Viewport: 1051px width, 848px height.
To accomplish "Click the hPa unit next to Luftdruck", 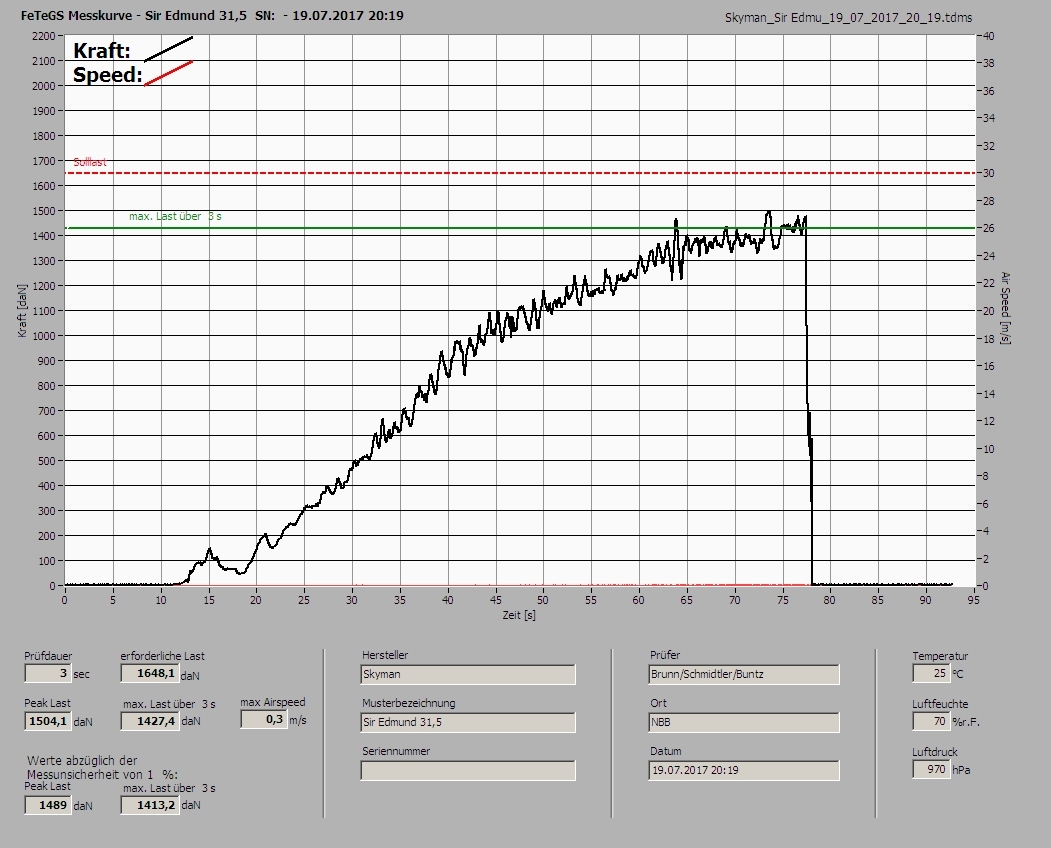I will click(x=961, y=770).
